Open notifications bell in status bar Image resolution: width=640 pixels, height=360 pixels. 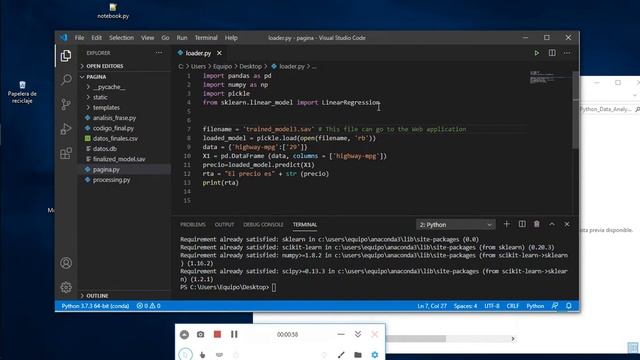pyautogui.click(x=569, y=306)
